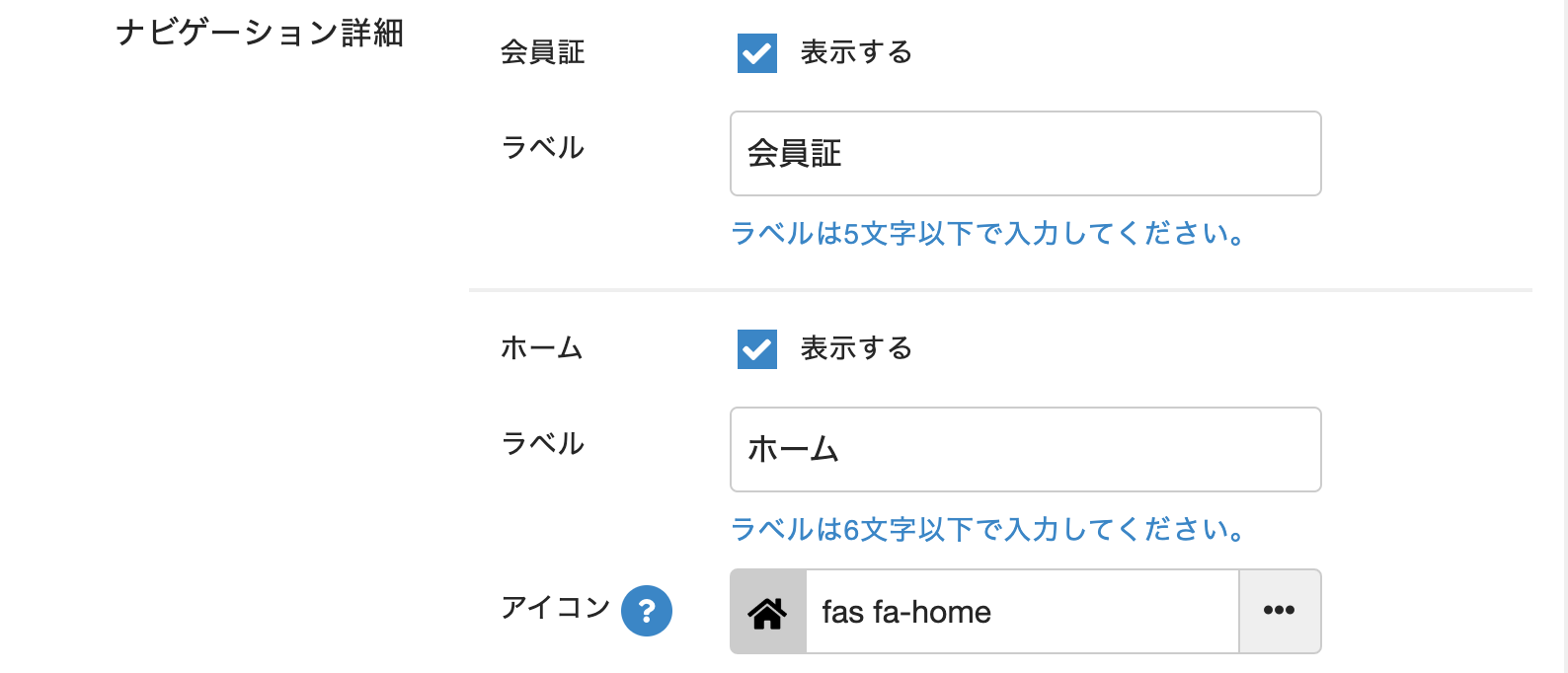This screenshot has height=673, width=1568.
Task: Toggle the ホーム display checkbox
Action: pos(757,349)
